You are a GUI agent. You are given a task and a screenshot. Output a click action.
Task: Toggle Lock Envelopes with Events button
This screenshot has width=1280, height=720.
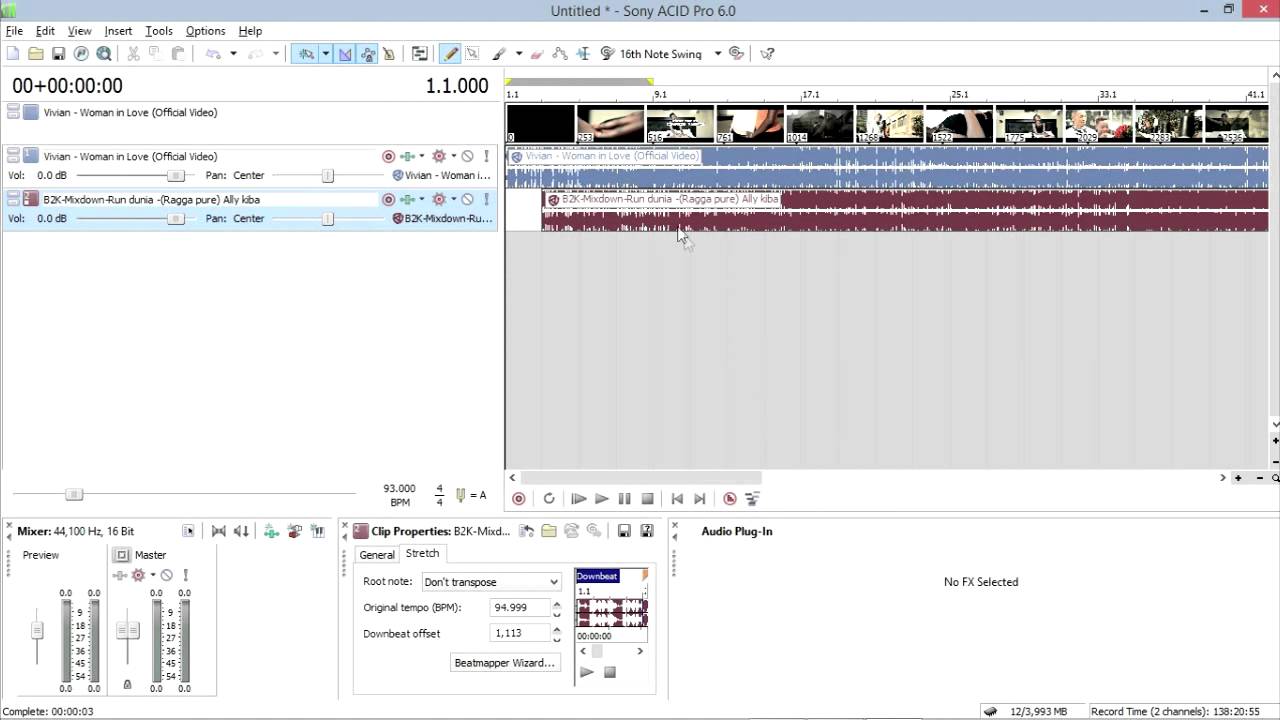point(368,54)
